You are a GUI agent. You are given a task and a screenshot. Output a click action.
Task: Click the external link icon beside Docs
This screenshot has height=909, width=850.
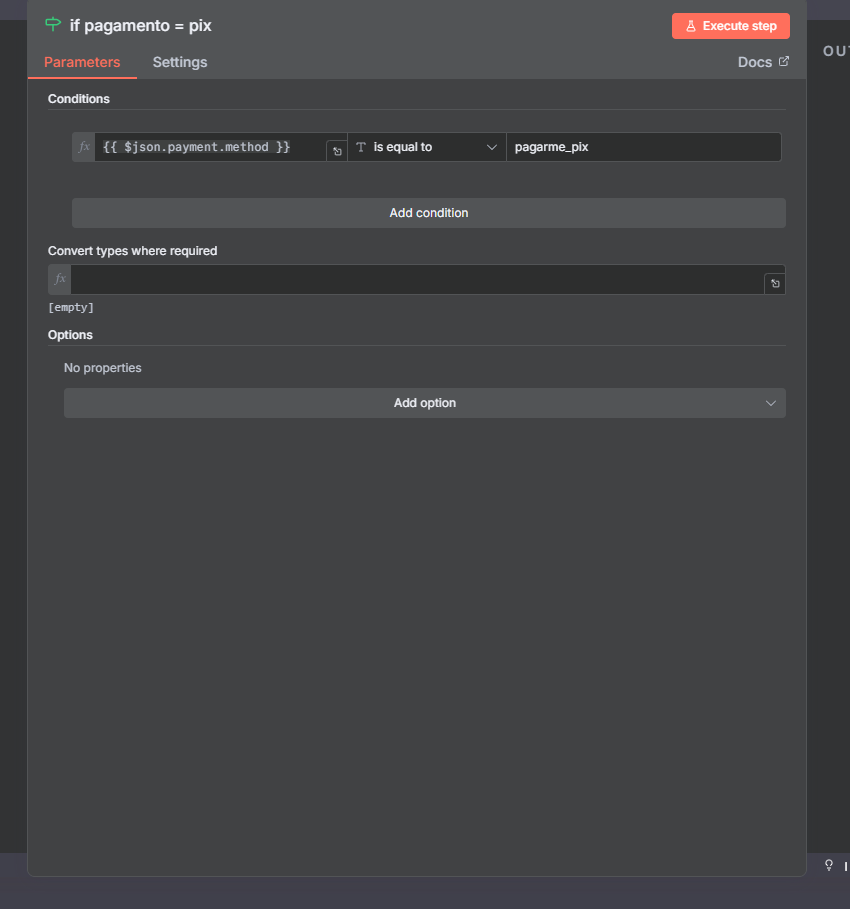pyautogui.click(x=784, y=62)
